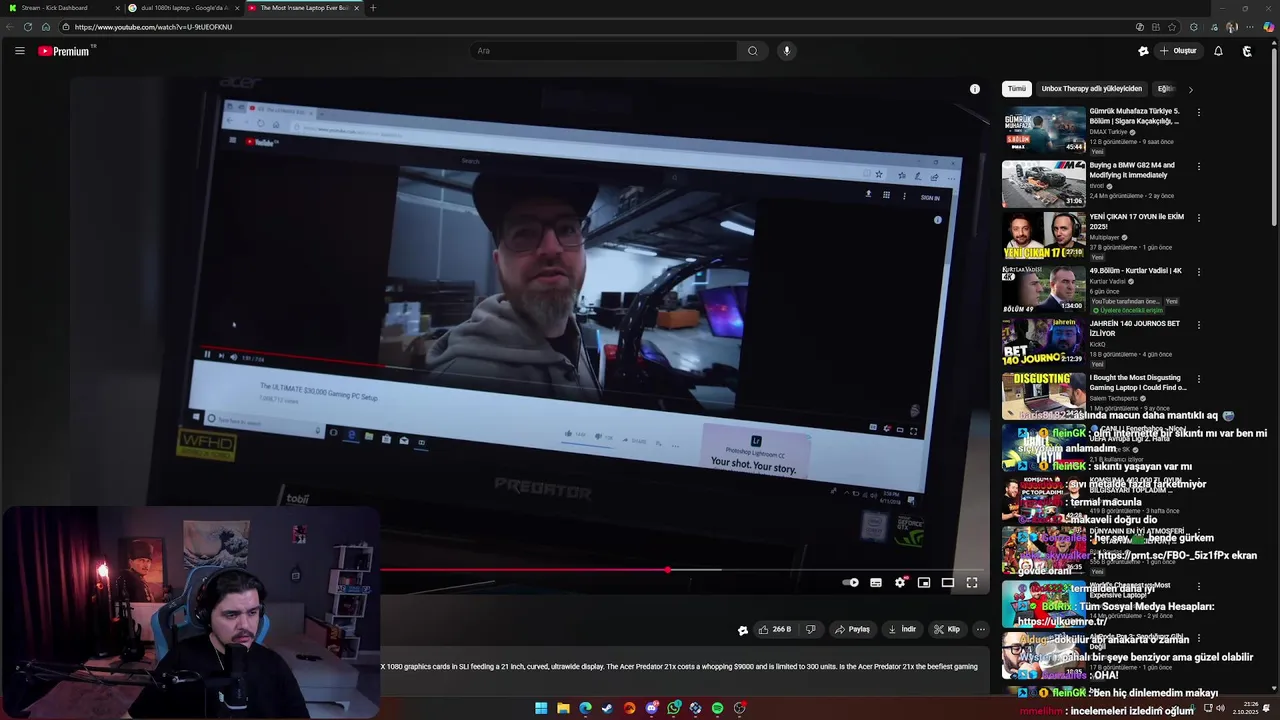
Task: Open Spotify from taskbar
Action: (717, 708)
